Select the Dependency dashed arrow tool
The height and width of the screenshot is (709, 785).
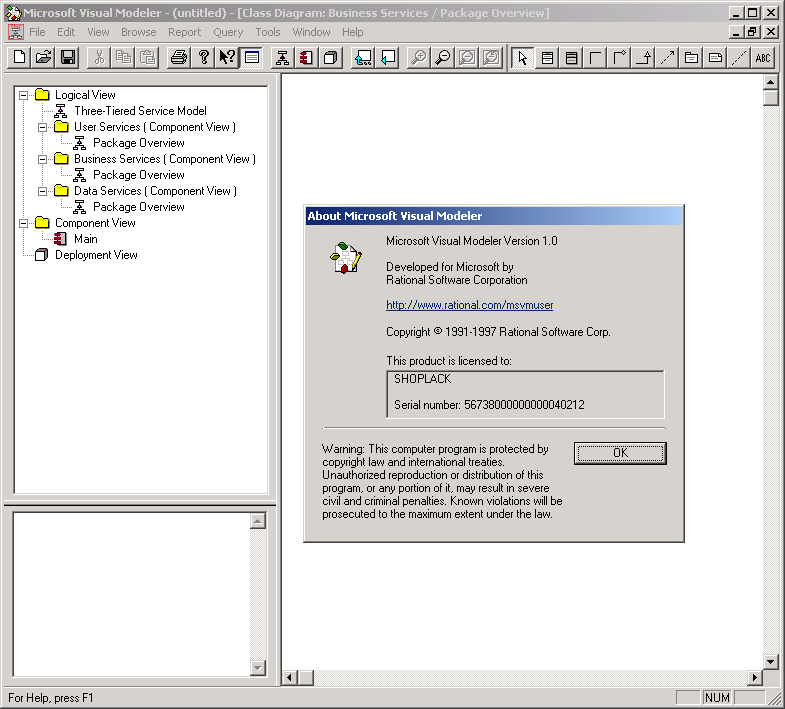[667, 58]
